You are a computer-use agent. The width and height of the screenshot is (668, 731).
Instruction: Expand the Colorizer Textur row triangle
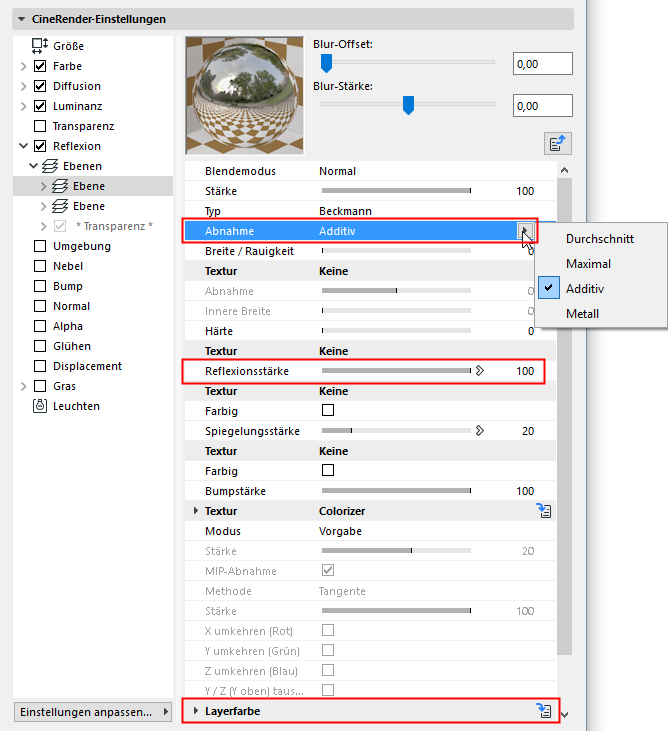click(x=196, y=511)
